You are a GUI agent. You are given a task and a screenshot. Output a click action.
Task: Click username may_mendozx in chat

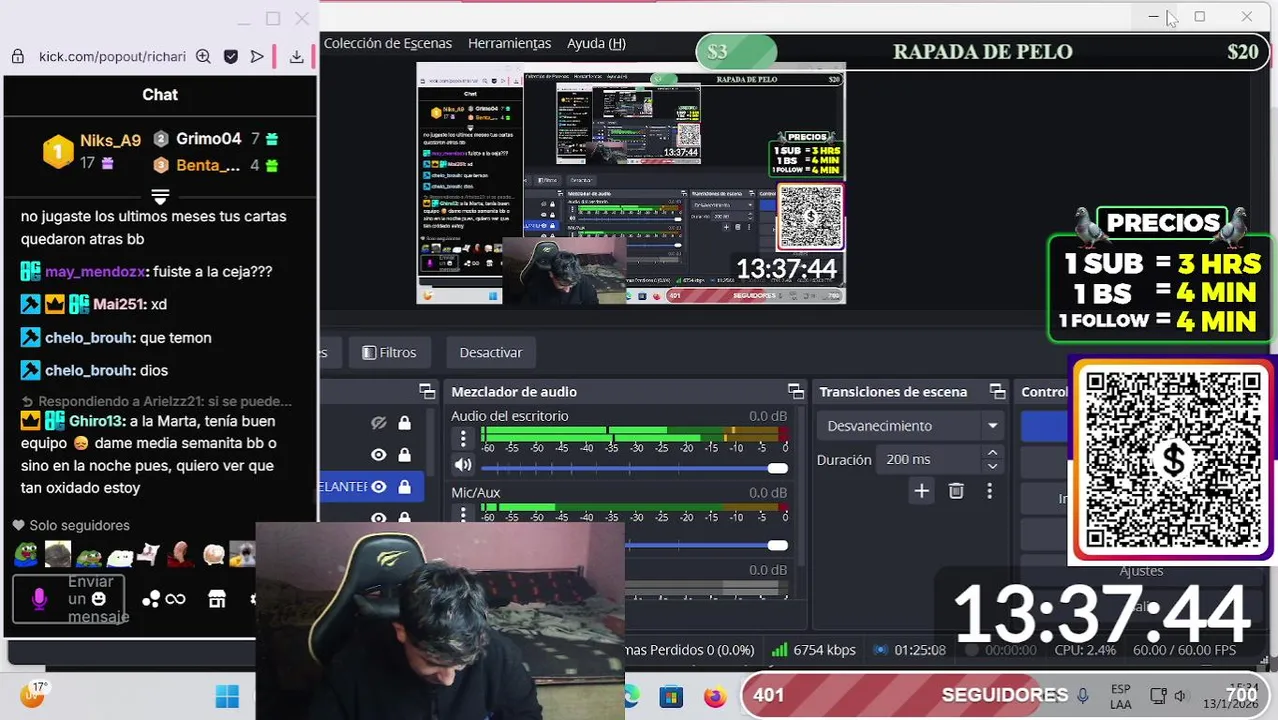(x=95, y=271)
